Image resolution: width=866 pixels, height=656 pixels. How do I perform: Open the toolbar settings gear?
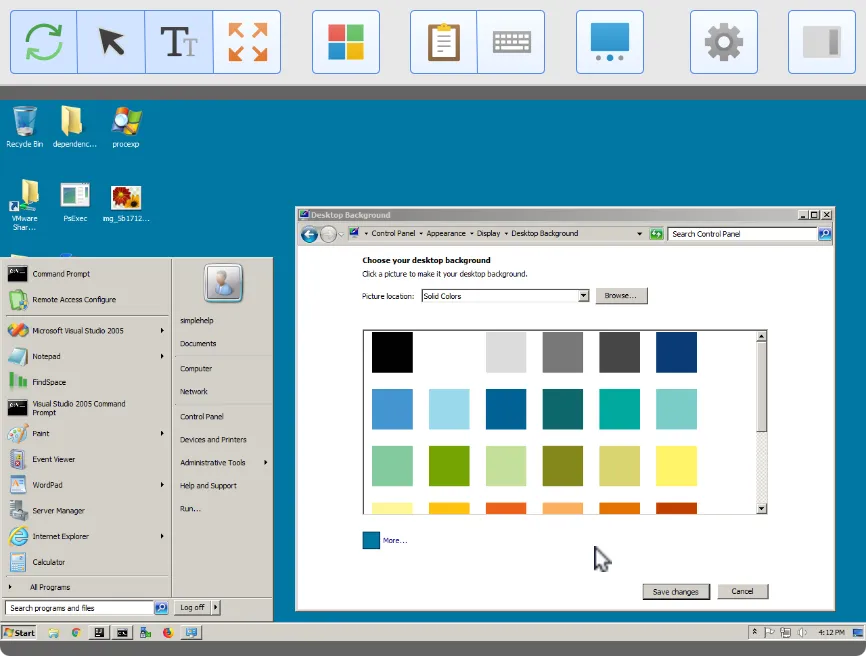723,41
